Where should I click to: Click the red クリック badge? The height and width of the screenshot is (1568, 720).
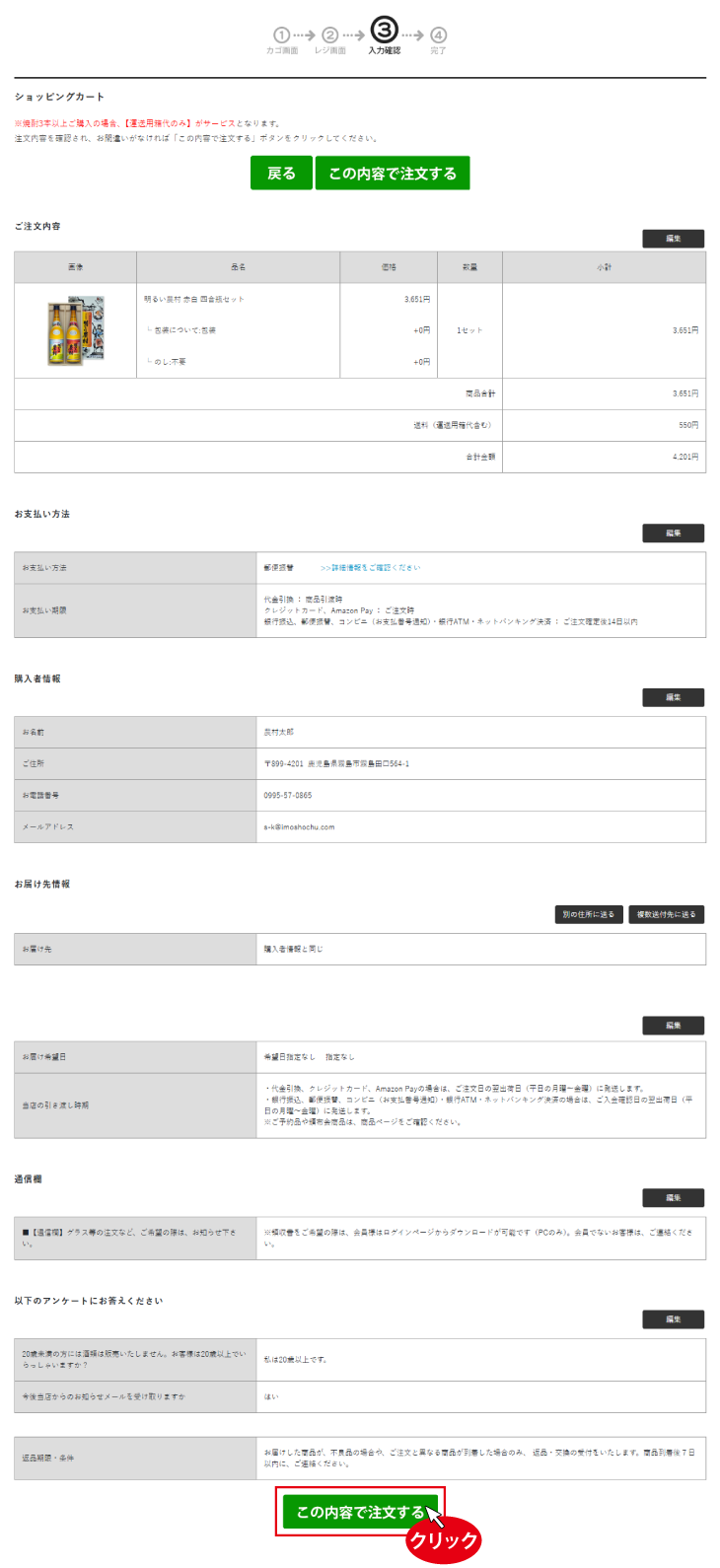[x=443, y=1540]
